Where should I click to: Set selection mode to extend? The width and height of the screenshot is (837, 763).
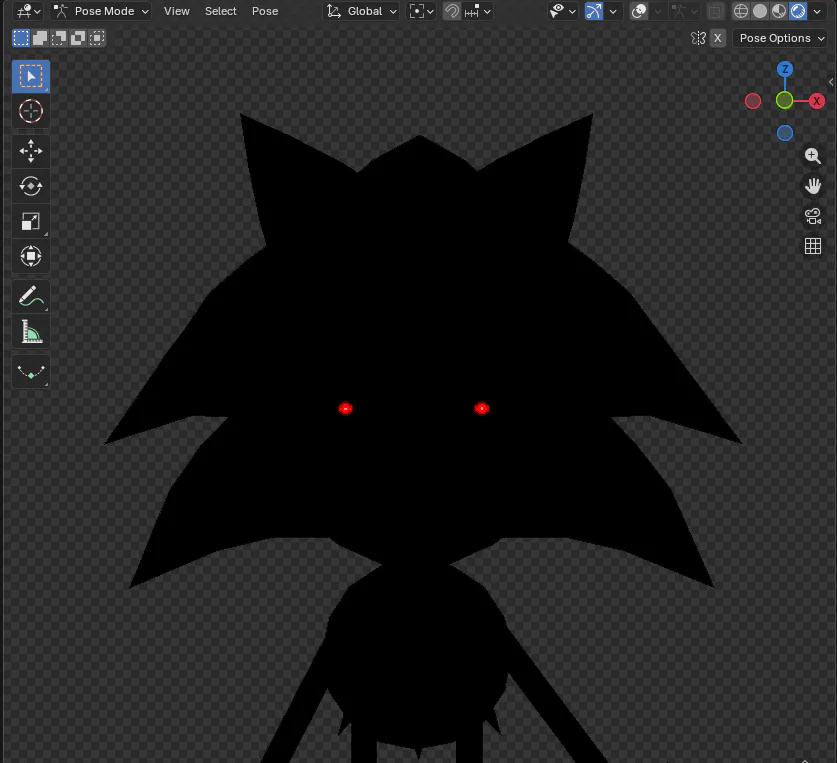pos(40,38)
